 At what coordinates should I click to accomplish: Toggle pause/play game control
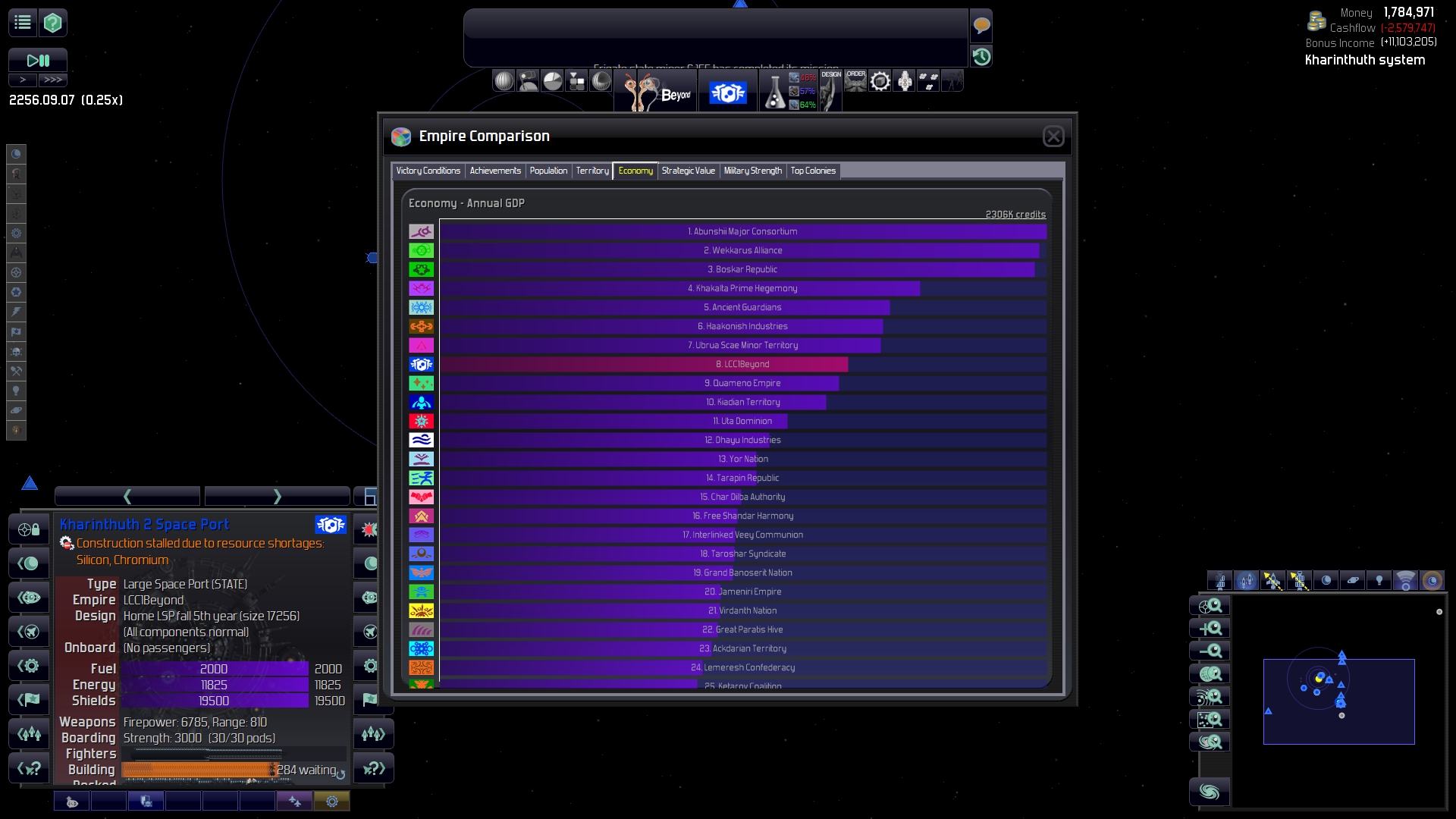coord(38,61)
